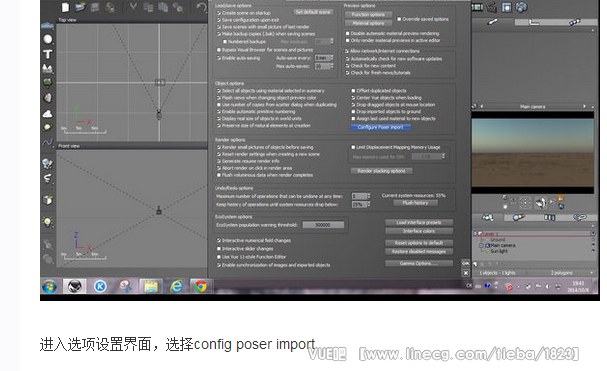Adjust the maximum undo operations stepper
607x371 pixels.
click(369, 196)
